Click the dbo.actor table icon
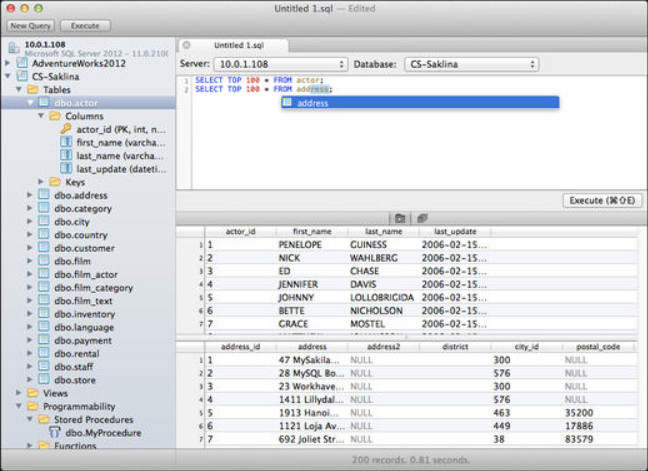The height and width of the screenshot is (471, 648). (x=44, y=102)
